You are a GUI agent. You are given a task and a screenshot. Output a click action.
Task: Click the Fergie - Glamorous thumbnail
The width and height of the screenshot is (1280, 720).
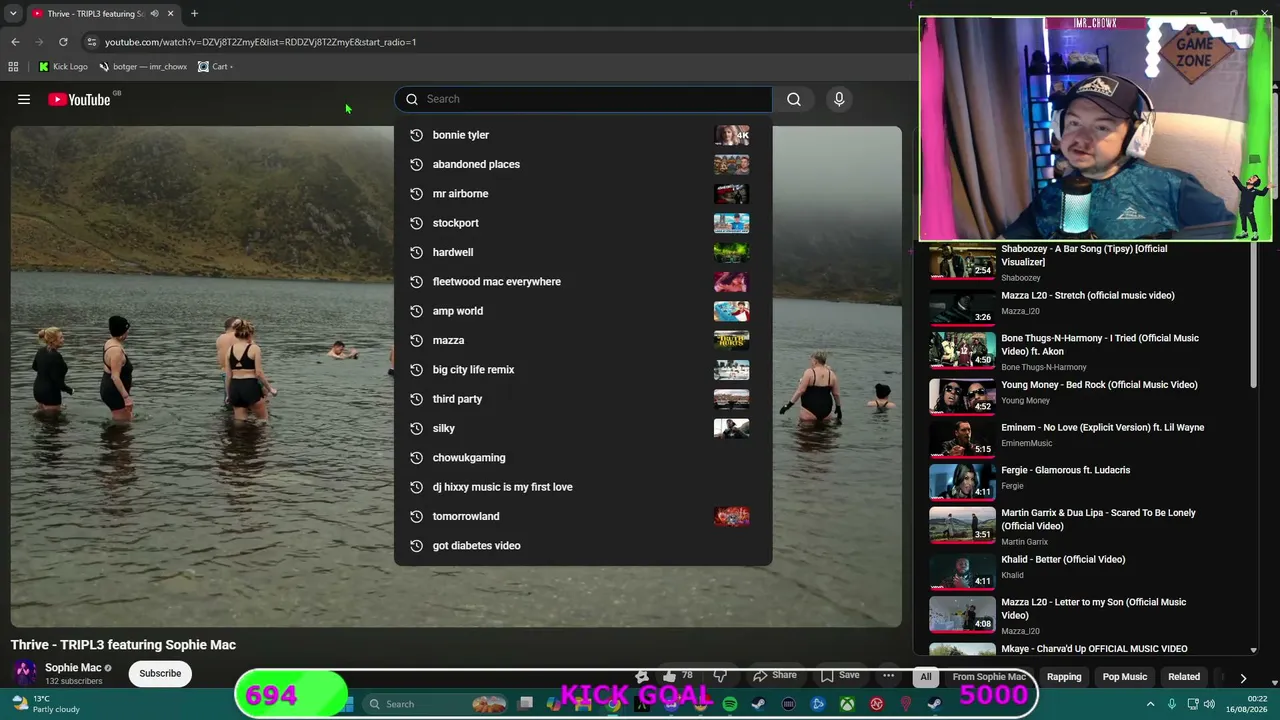pos(962,480)
